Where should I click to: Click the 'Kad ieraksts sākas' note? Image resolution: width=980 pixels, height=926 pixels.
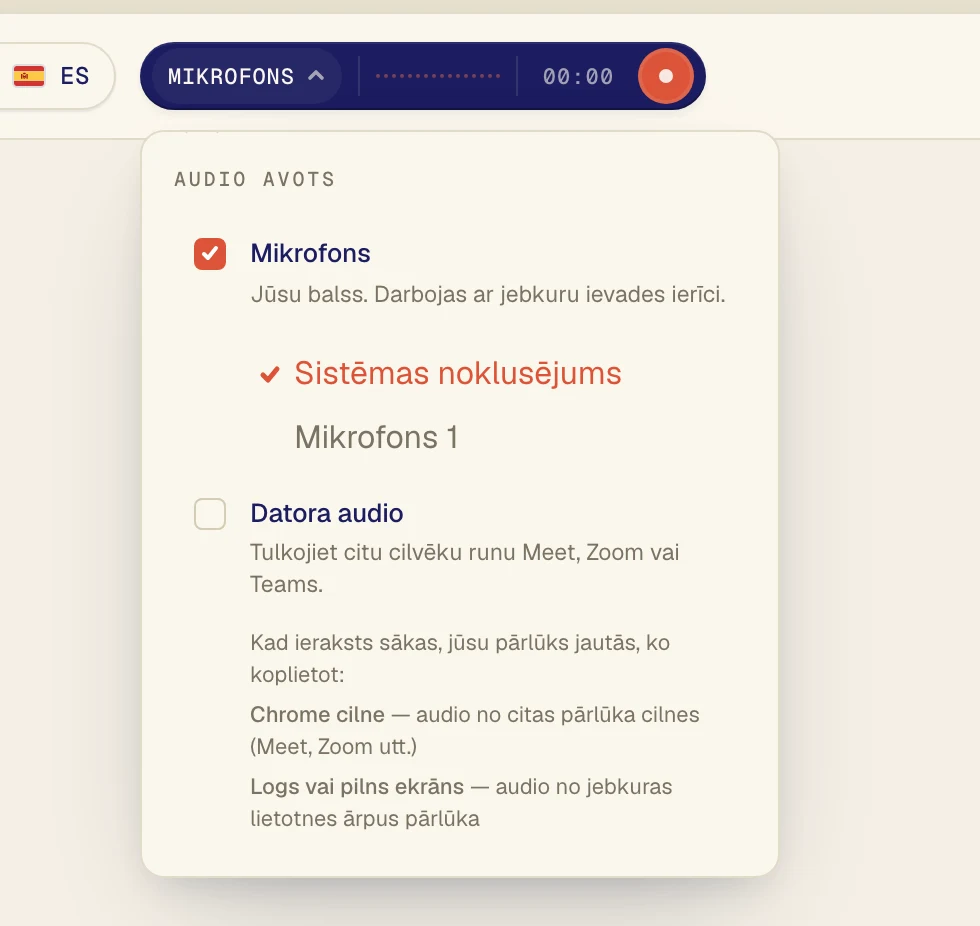(460, 659)
